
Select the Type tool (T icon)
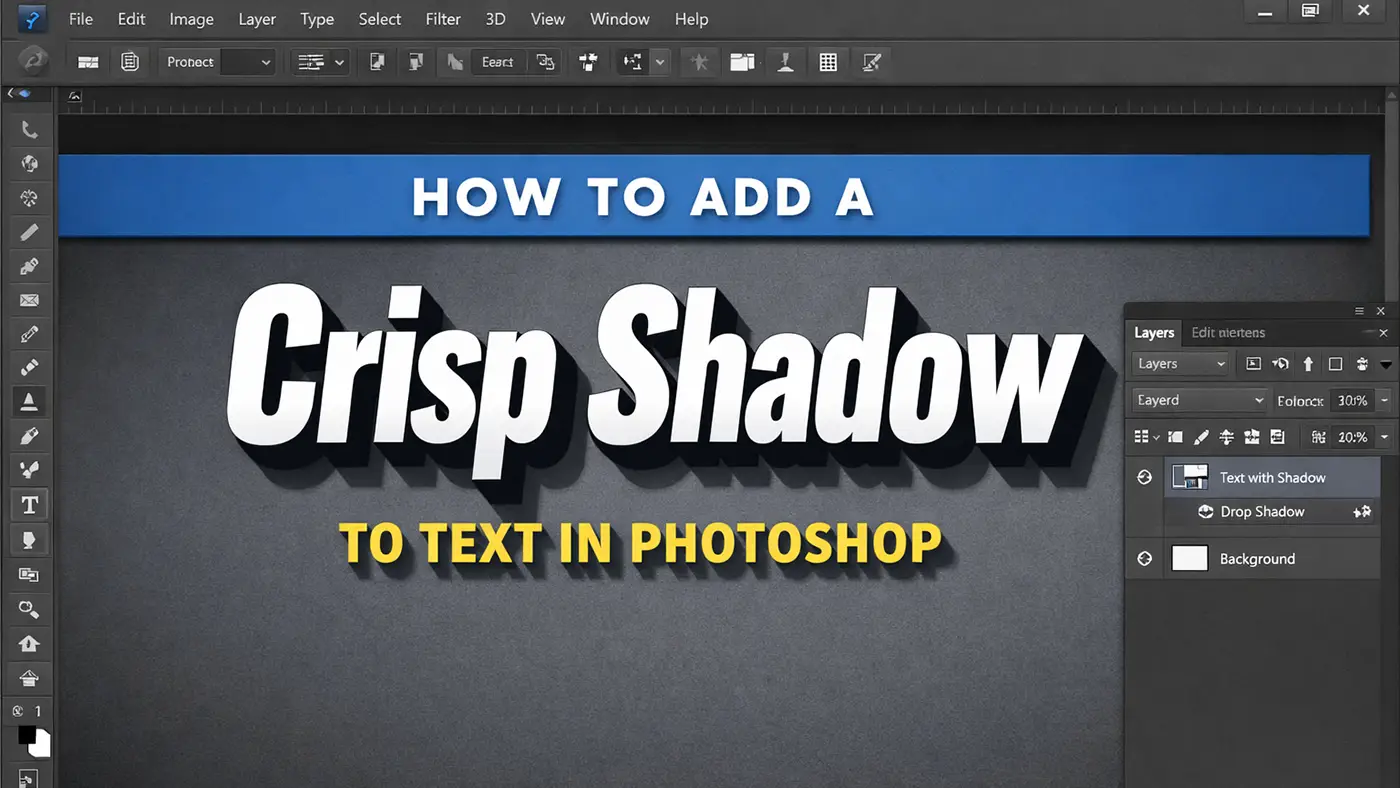point(29,505)
